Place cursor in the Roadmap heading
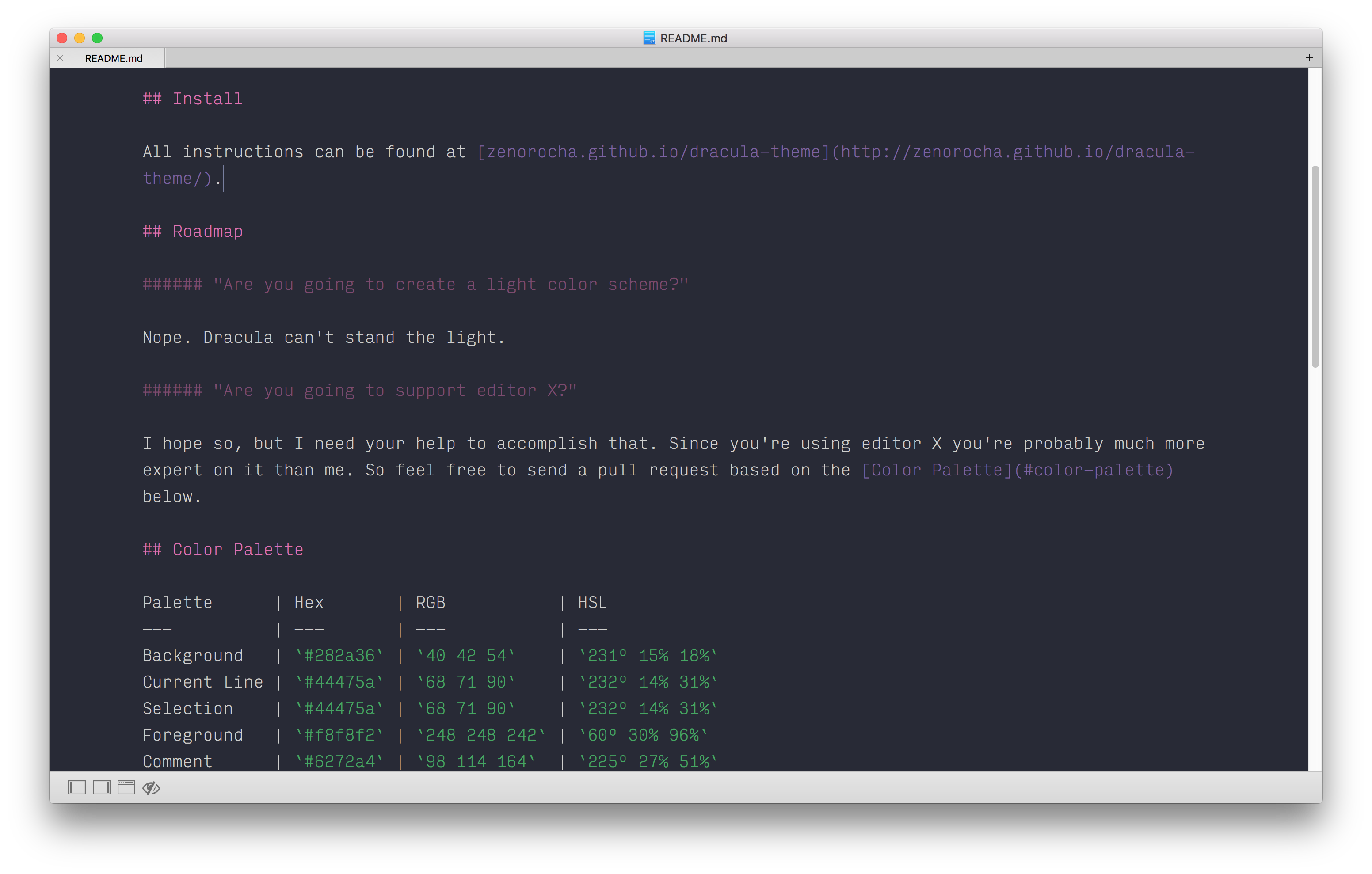The width and height of the screenshot is (1372, 874). pos(207,232)
